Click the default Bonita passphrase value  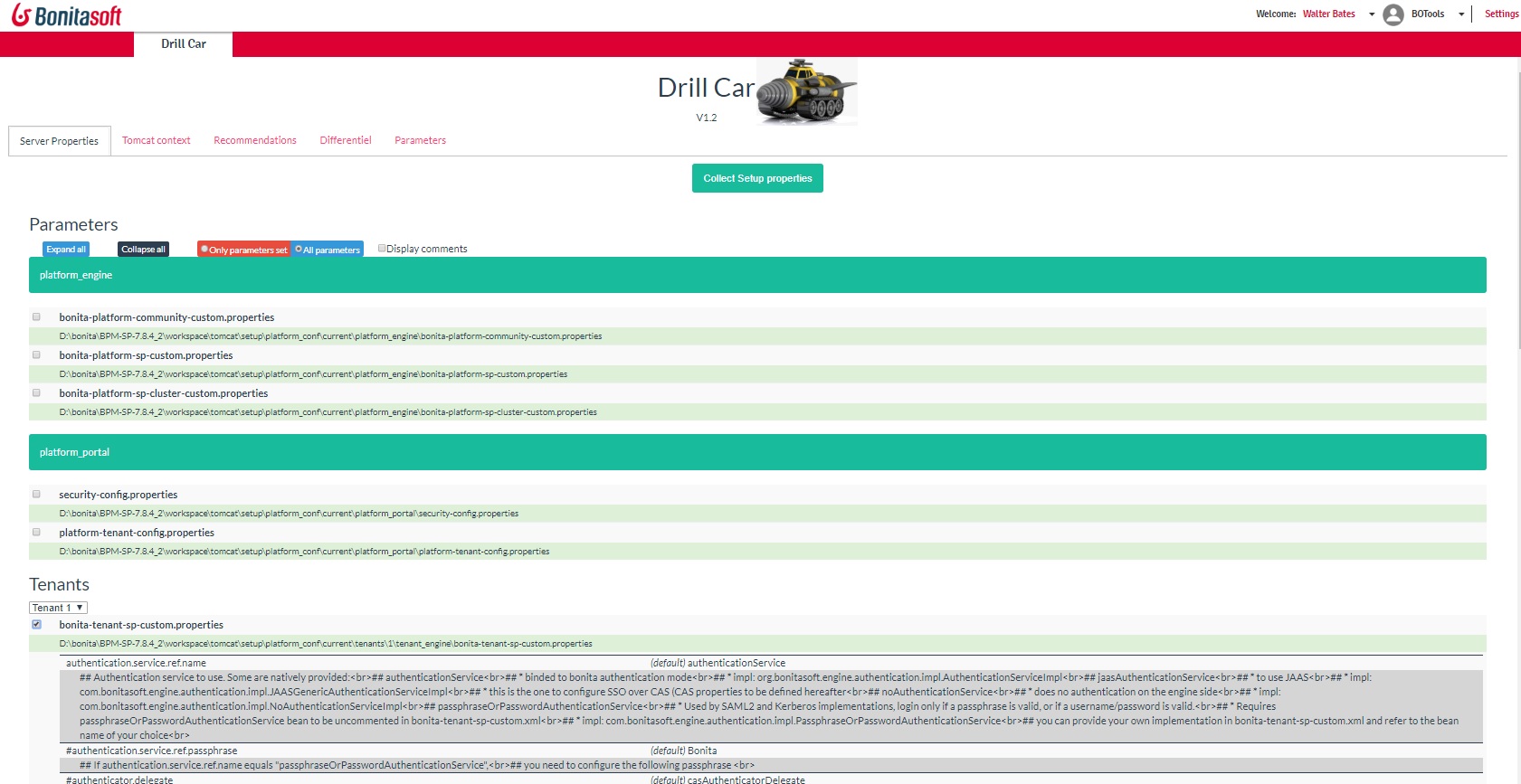pos(683,751)
